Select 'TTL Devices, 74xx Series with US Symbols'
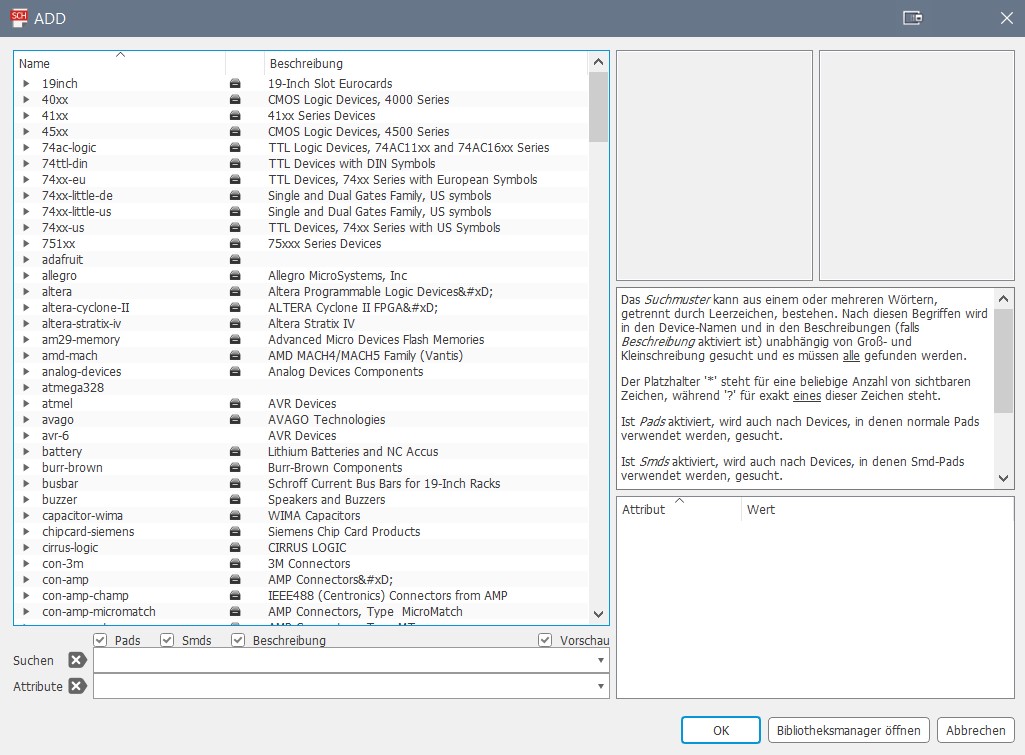The height and width of the screenshot is (755, 1025). tap(384, 227)
